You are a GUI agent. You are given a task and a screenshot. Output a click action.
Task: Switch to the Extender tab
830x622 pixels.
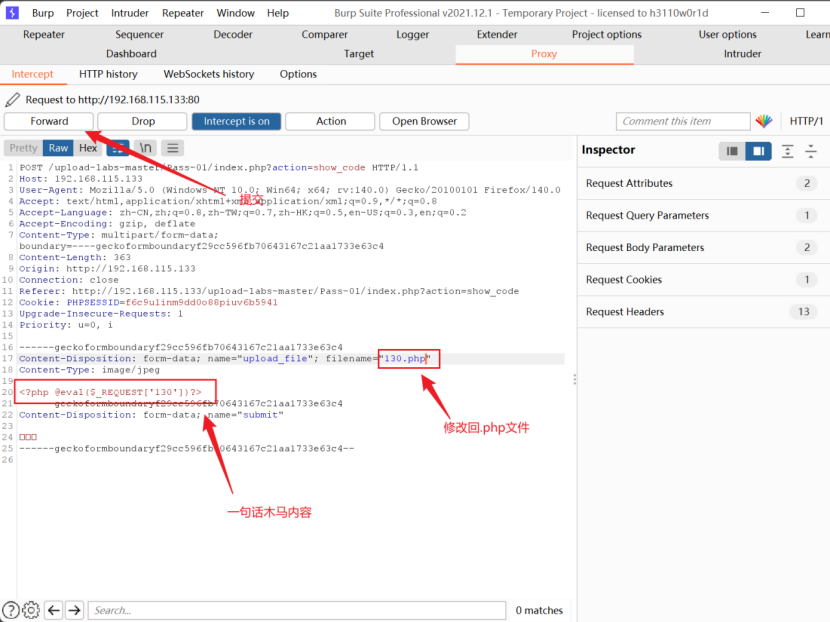(x=497, y=34)
